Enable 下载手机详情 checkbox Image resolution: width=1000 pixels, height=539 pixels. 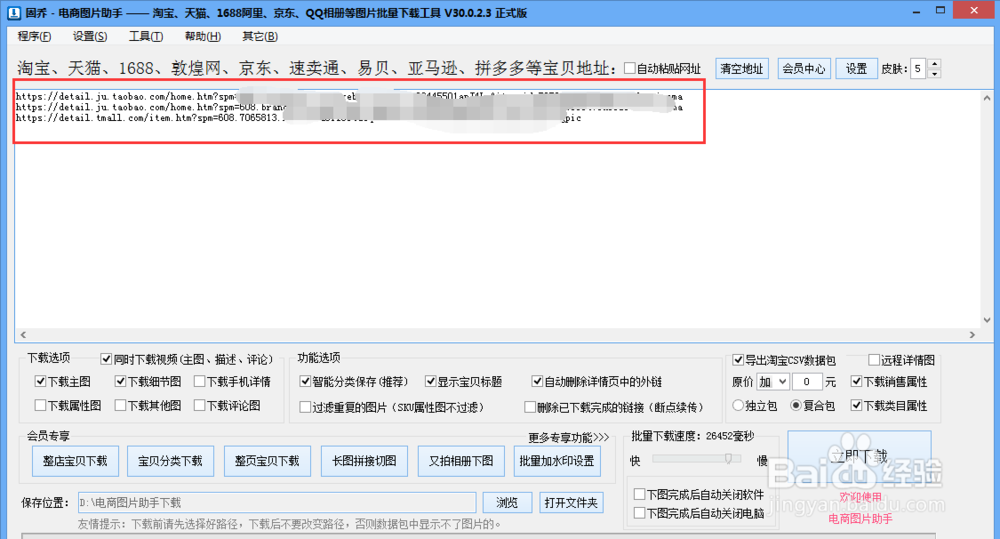(x=200, y=381)
